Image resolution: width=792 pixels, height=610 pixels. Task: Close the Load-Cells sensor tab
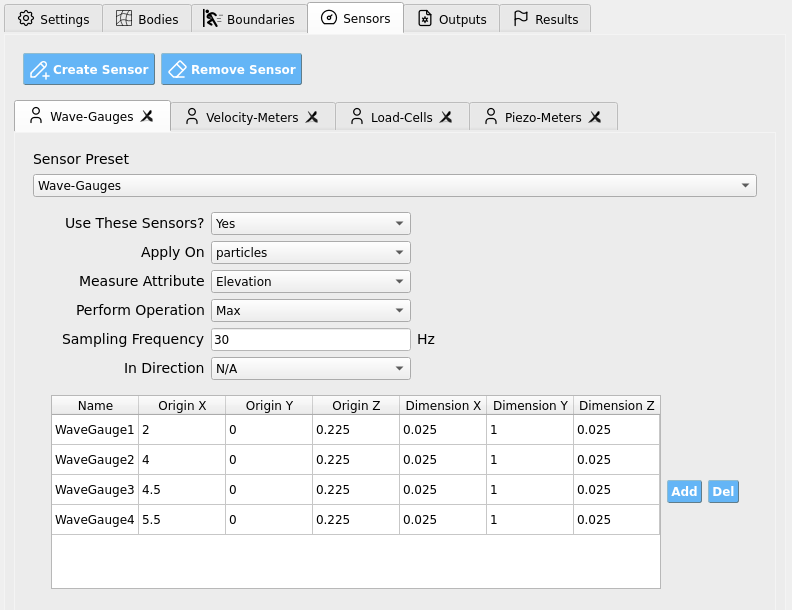coord(446,117)
